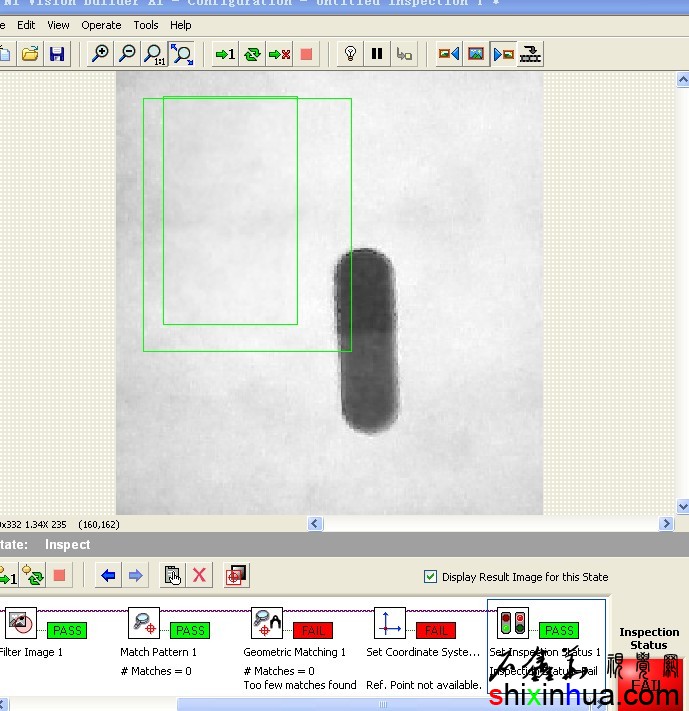Select the Match Pattern 1 step
Screen dimensions: 689x711
[x=144, y=625]
